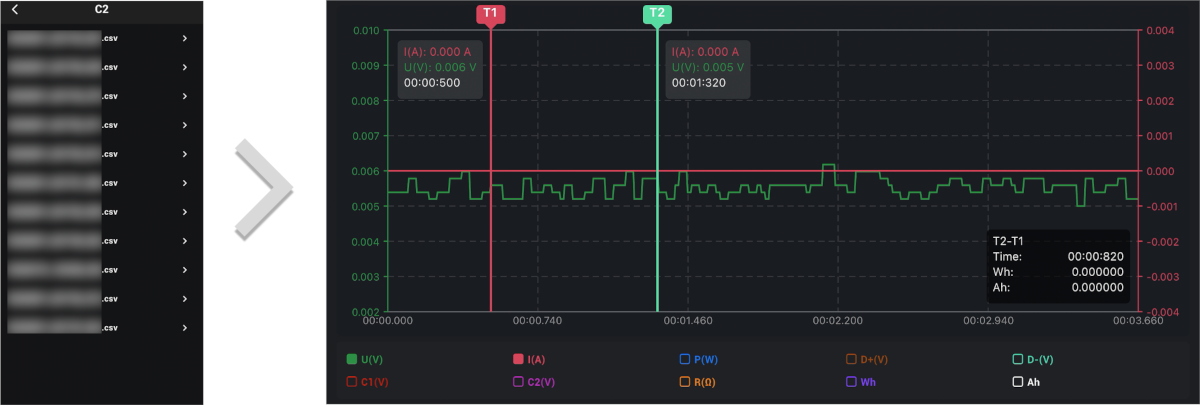The height and width of the screenshot is (405, 1200).
Task: Show the C1(V) trace
Action: (x=352, y=381)
